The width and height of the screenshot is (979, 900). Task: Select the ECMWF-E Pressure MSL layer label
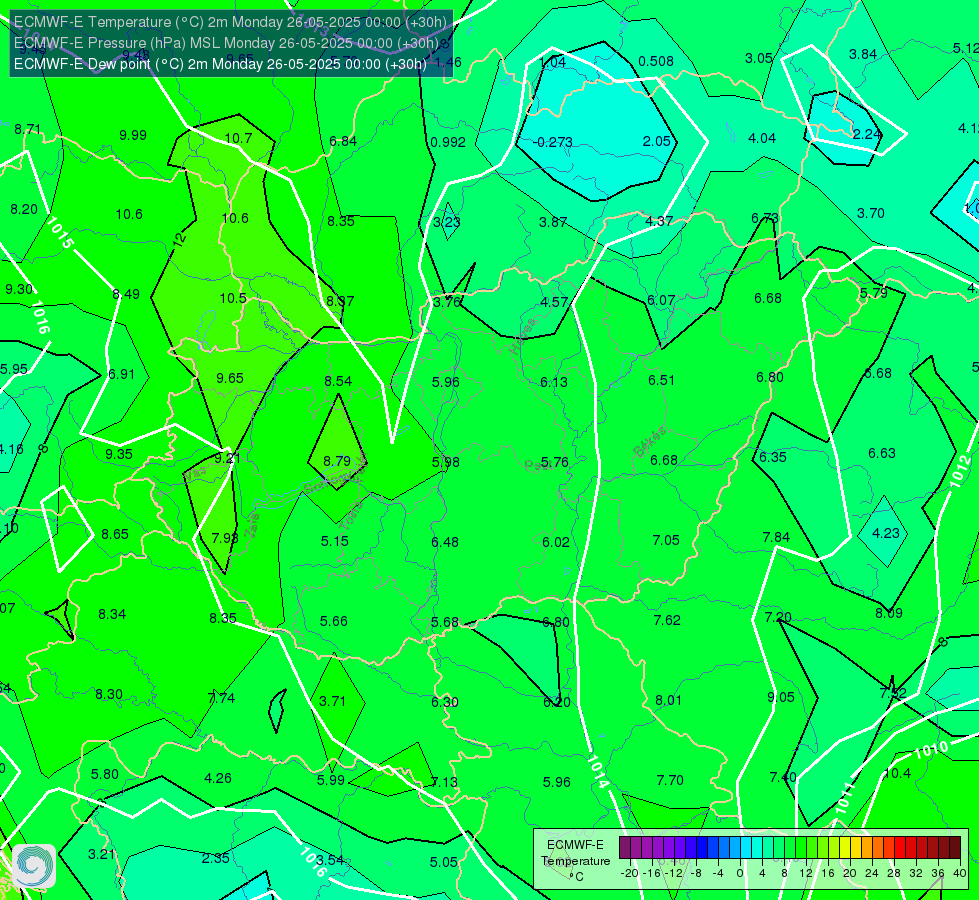click(x=226, y=43)
